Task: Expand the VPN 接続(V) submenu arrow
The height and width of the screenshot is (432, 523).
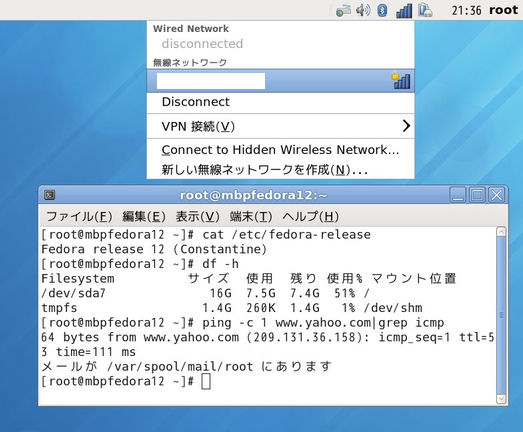Action: (406, 126)
